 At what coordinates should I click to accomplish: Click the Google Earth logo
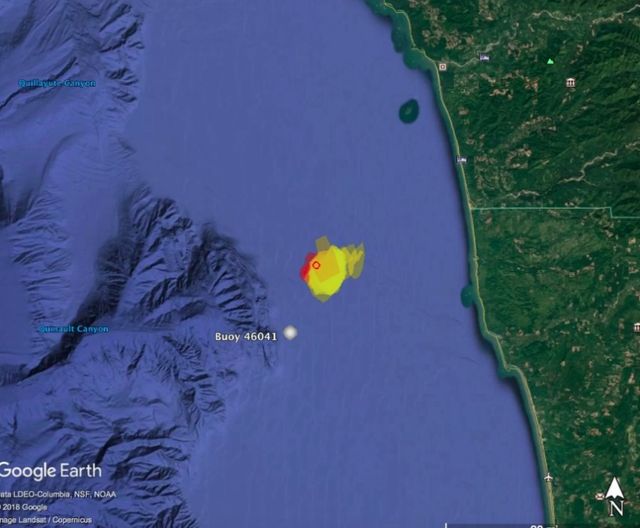[51, 470]
